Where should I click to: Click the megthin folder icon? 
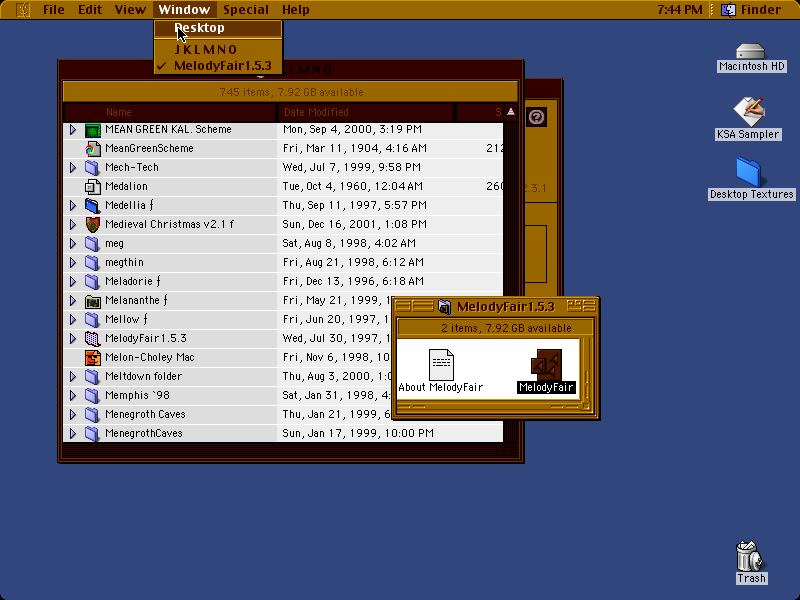tap(92, 263)
